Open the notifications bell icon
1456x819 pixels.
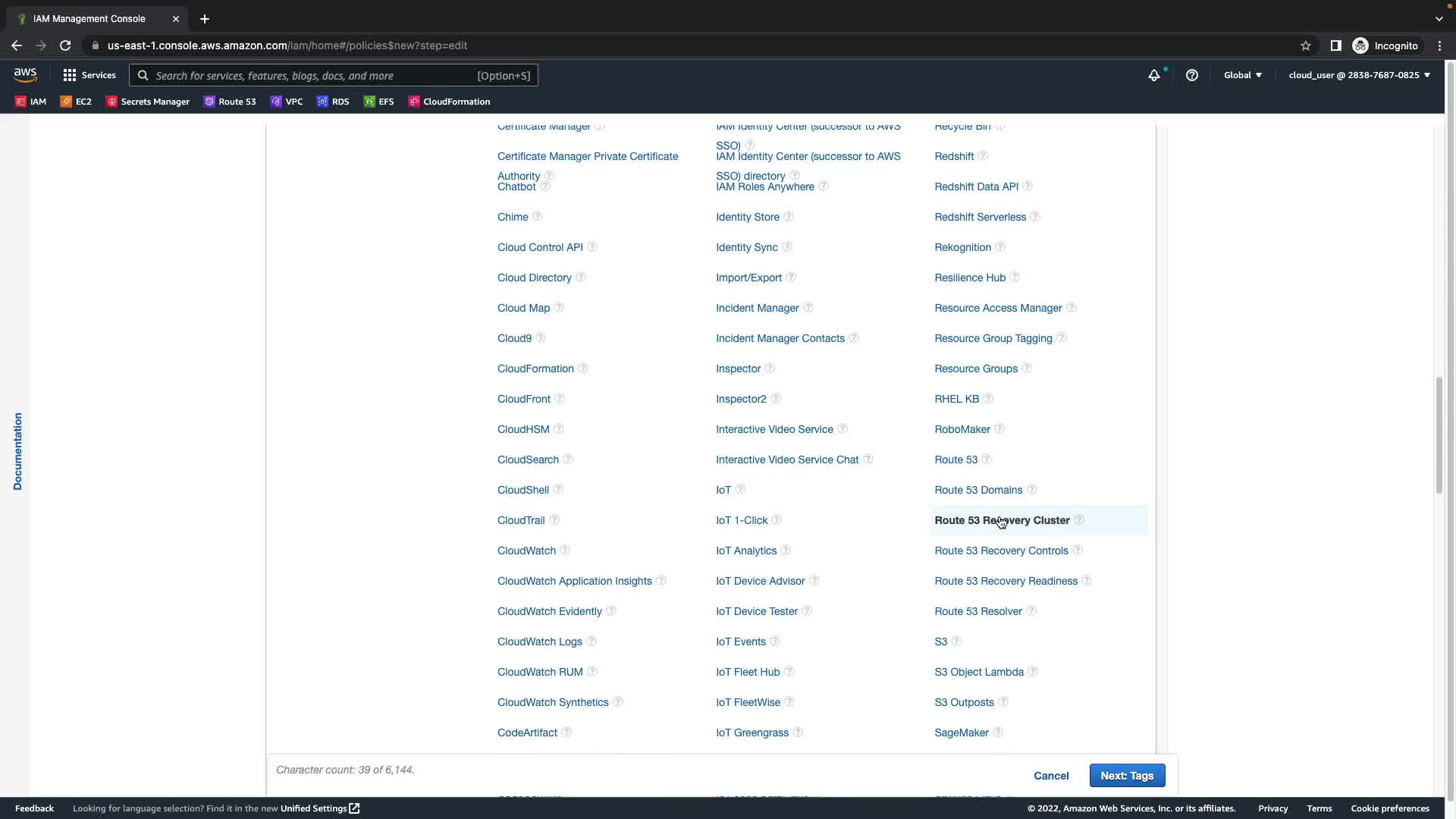[1153, 75]
